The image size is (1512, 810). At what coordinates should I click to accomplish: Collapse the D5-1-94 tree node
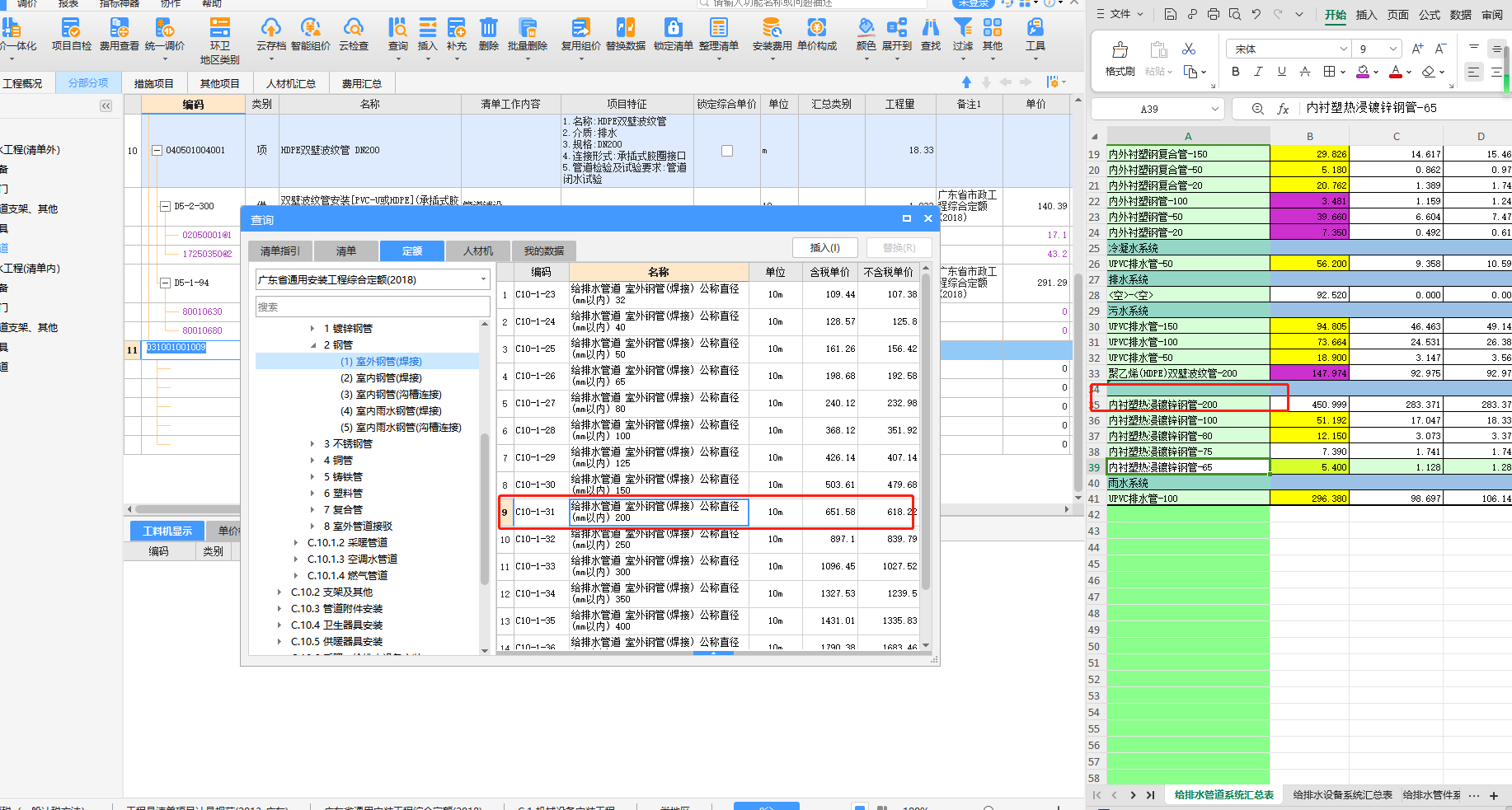pyautogui.click(x=165, y=283)
